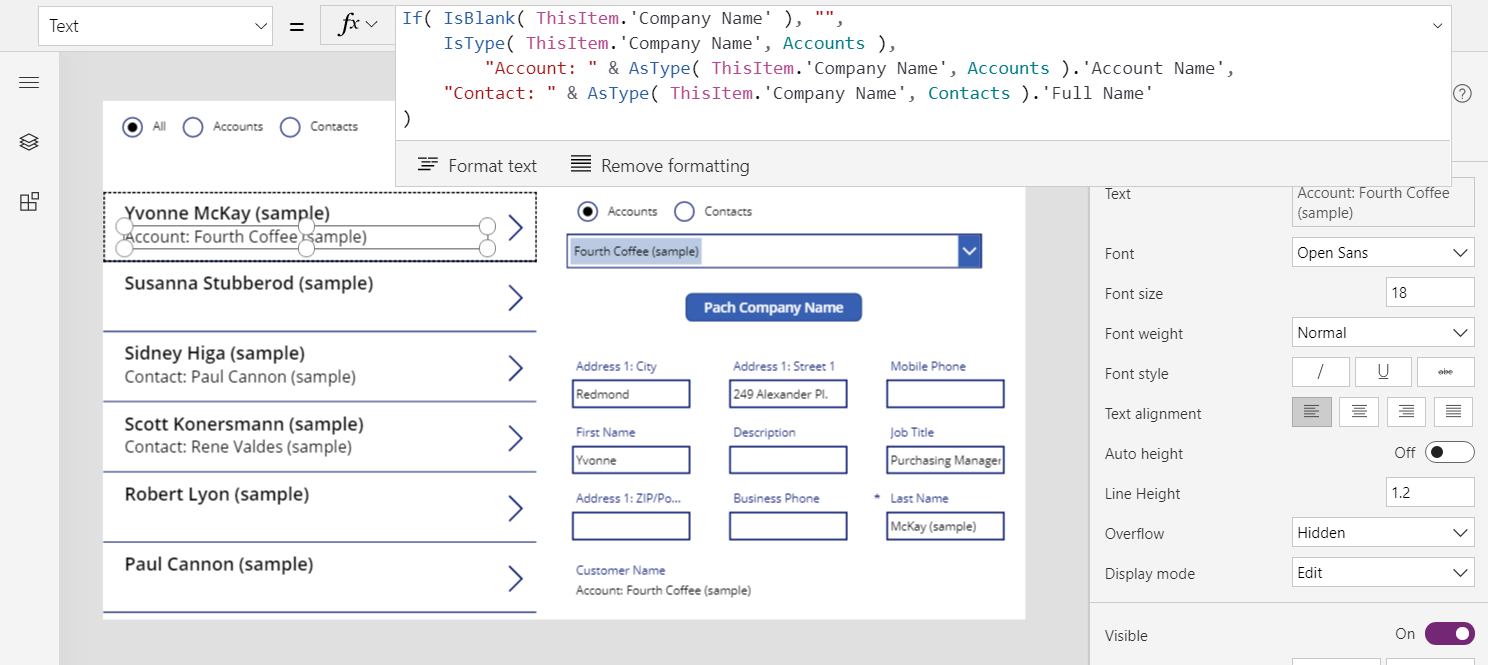Open the Tree view panel
1488x665 pixels.
28,141
